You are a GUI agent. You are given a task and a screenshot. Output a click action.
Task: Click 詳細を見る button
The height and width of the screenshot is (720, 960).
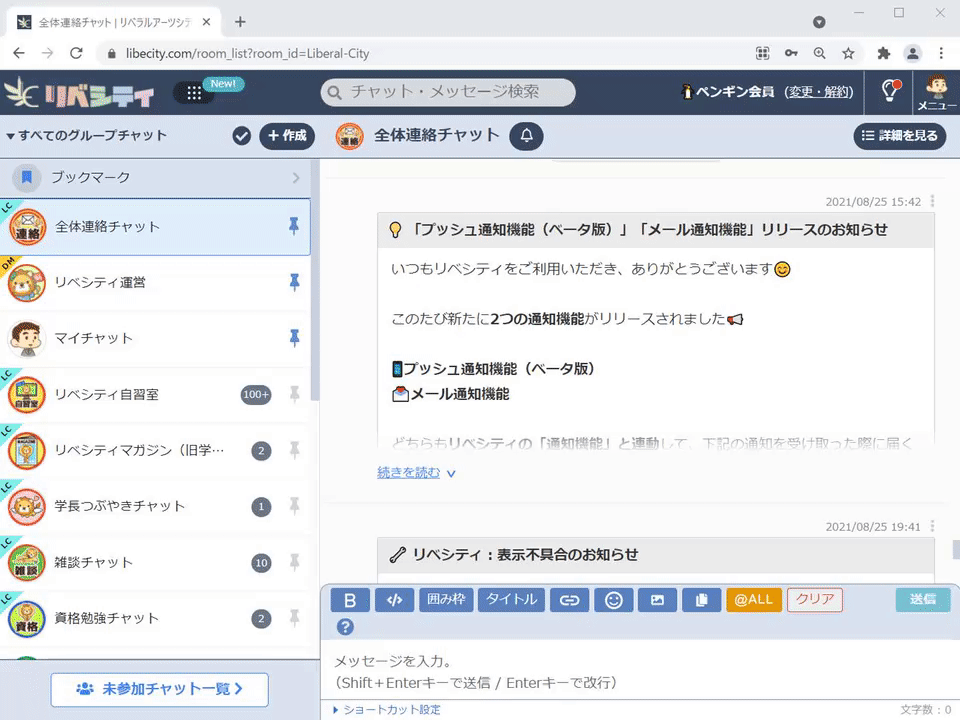coord(899,135)
